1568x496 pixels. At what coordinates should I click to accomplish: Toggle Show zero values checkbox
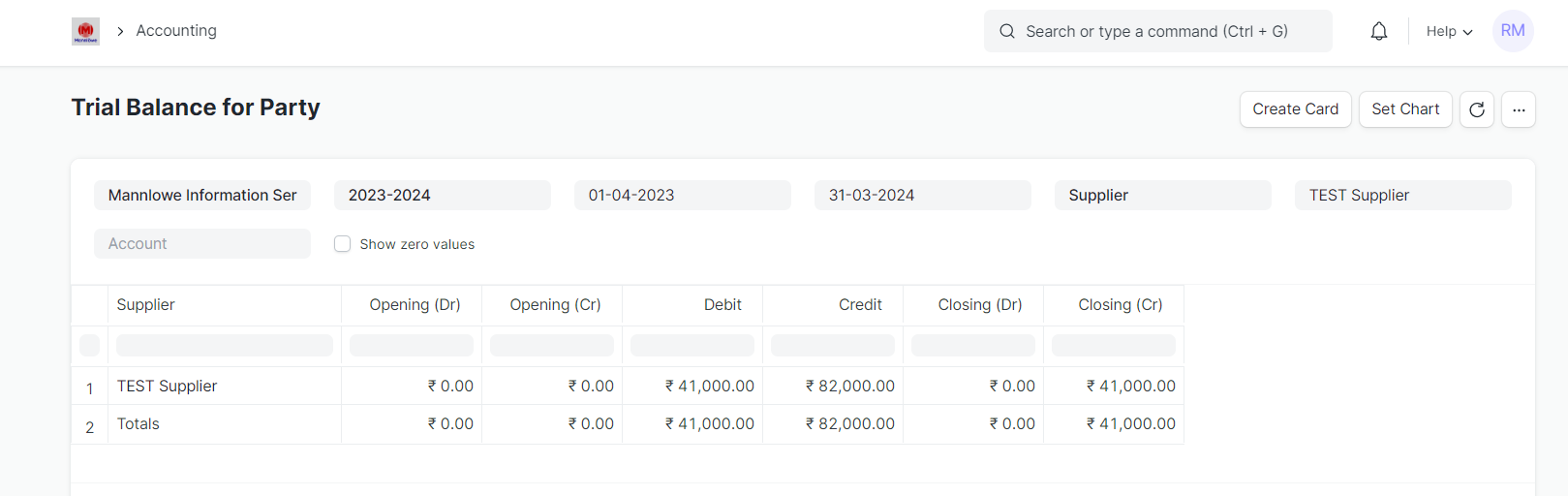point(342,244)
